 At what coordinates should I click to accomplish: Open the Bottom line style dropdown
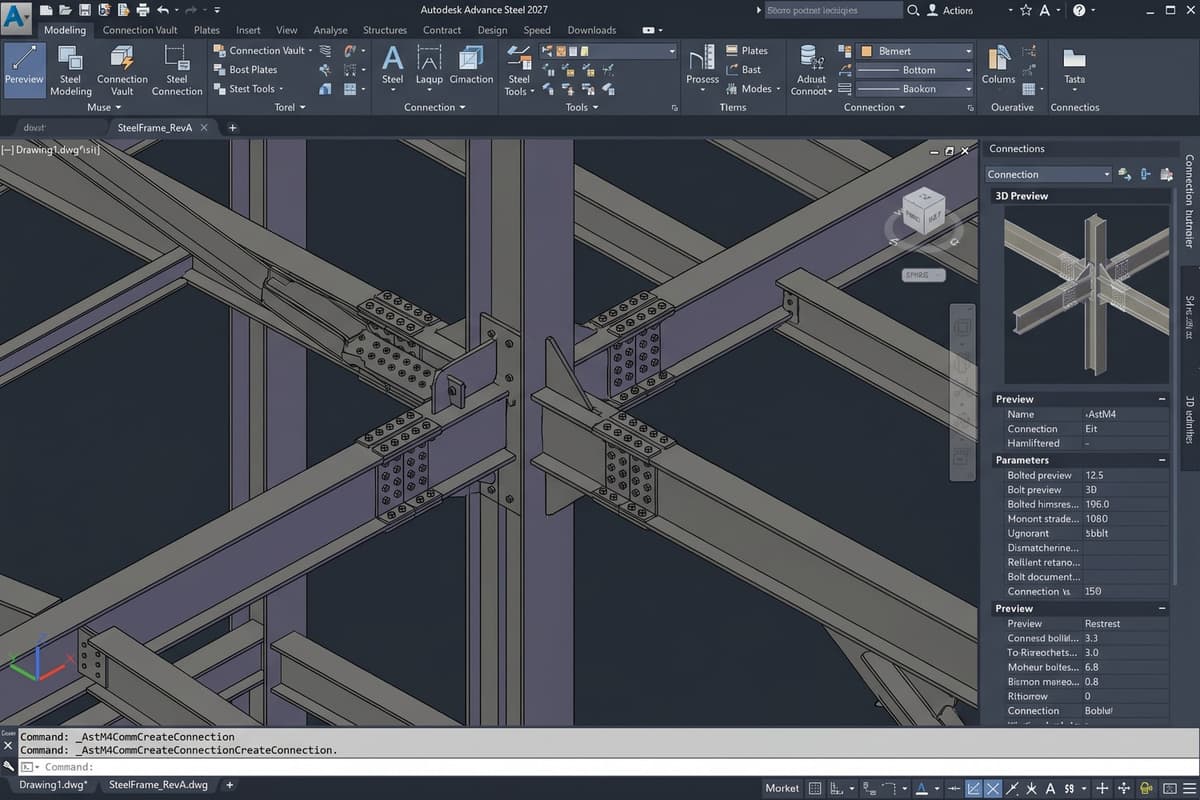coord(915,70)
